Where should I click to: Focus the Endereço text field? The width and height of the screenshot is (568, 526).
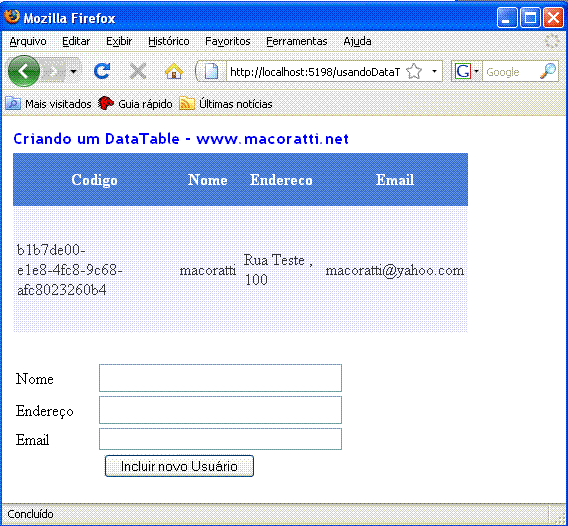click(220, 410)
